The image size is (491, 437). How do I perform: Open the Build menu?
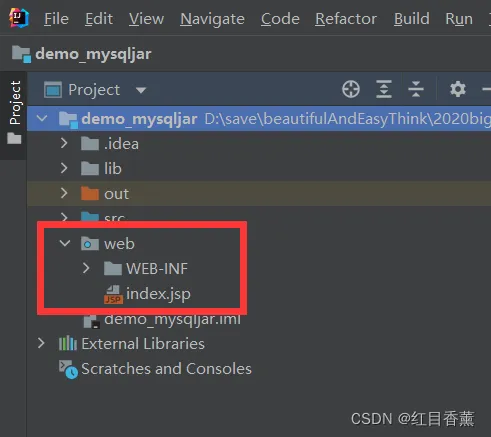point(412,19)
